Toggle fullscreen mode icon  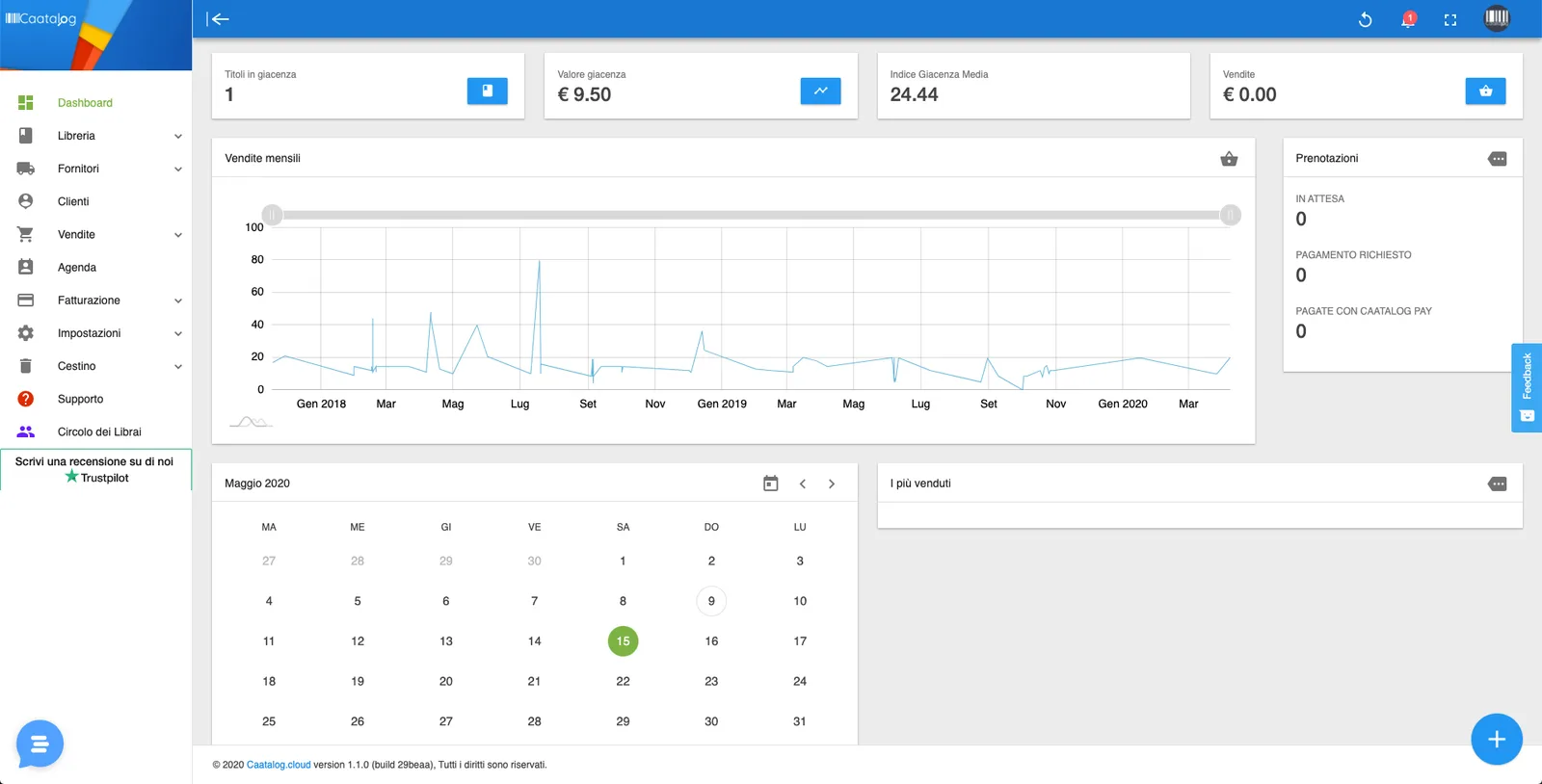1449,19
